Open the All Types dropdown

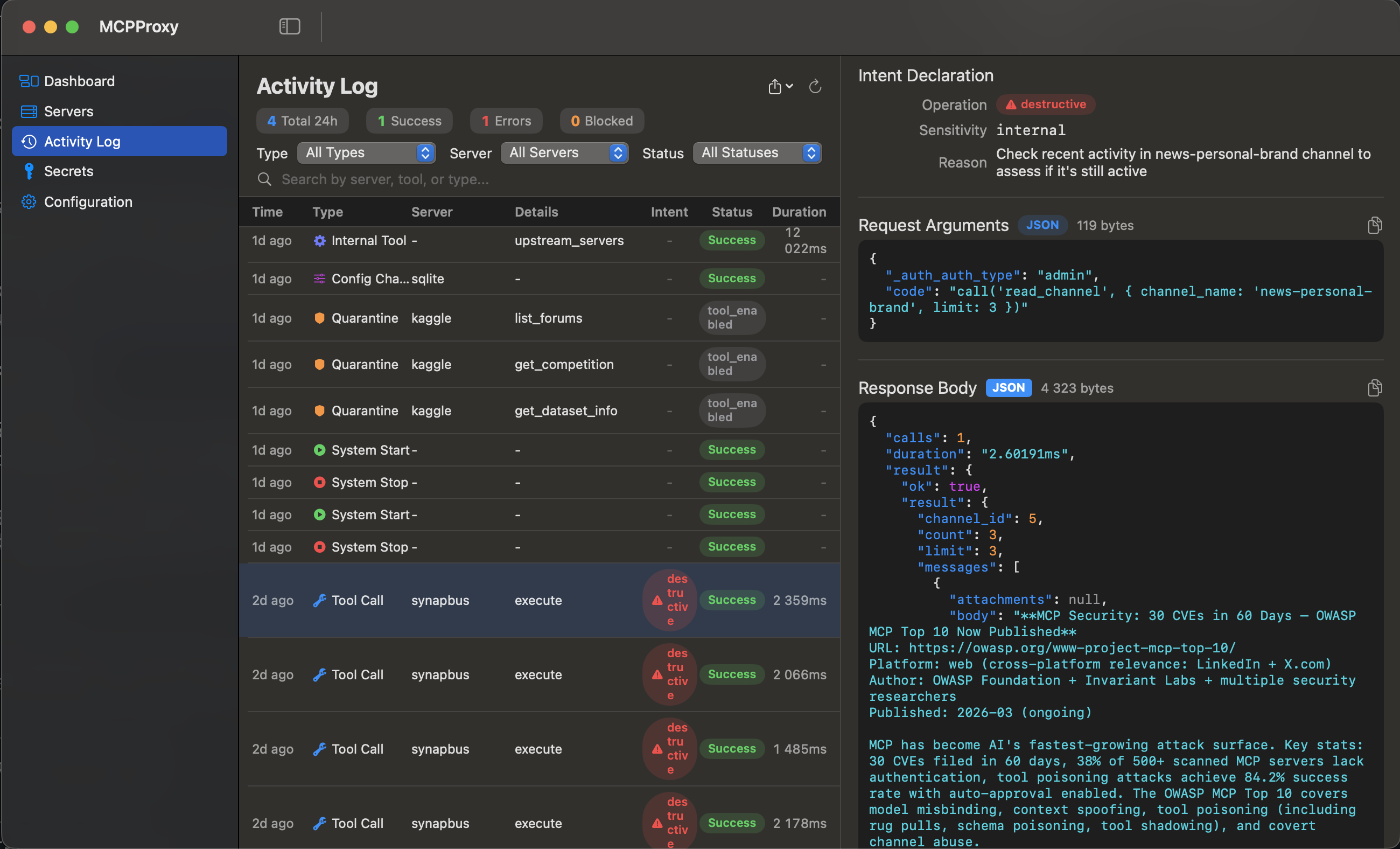(x=367, y=153)
